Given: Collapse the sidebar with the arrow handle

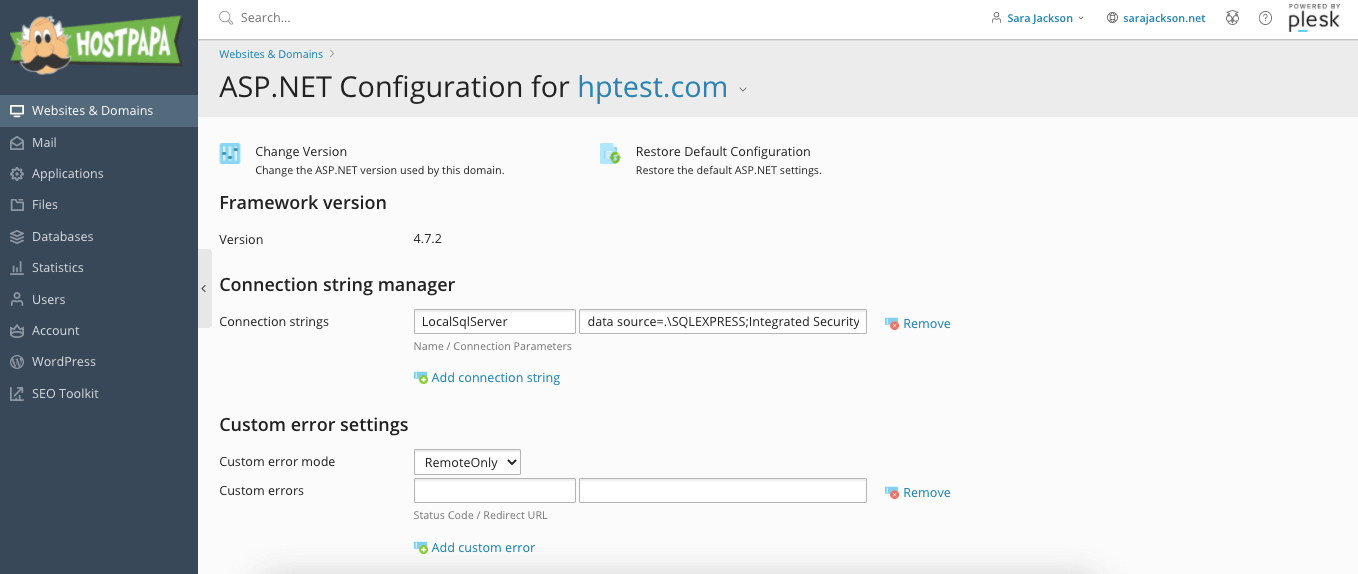Looking at the screenshot, I should [204, 288].
